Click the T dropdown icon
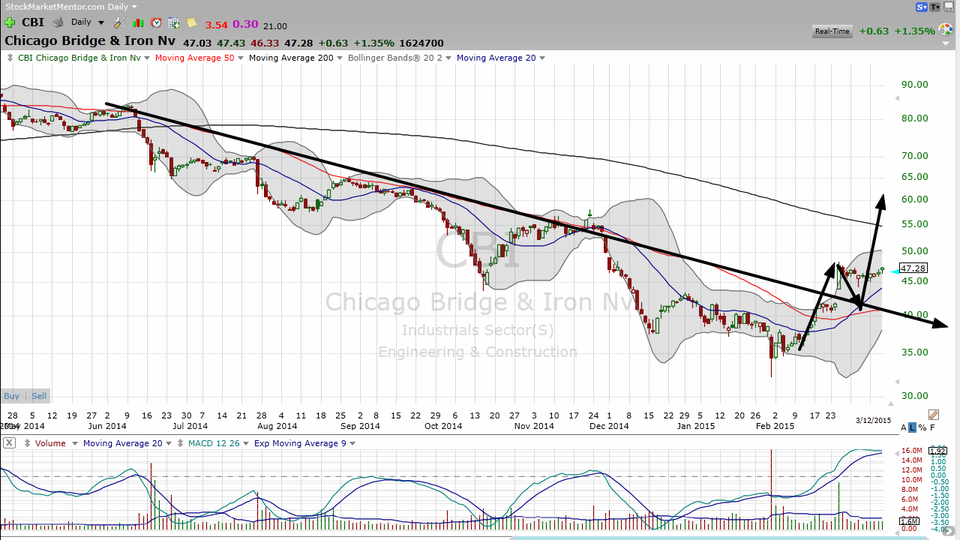The width and height of the screenshot is (960, 540). (935, 7)
